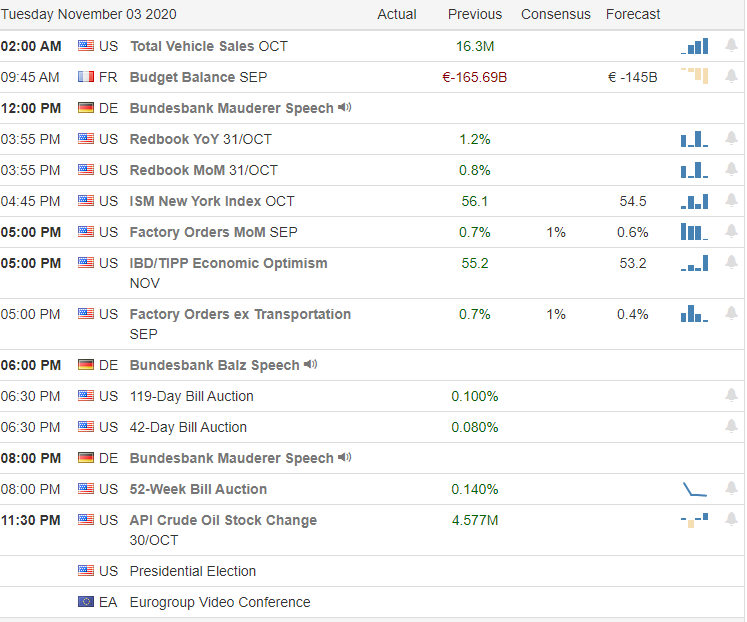
Task: Click the ISM New York Index chart icon
Action: coord(695,201)
